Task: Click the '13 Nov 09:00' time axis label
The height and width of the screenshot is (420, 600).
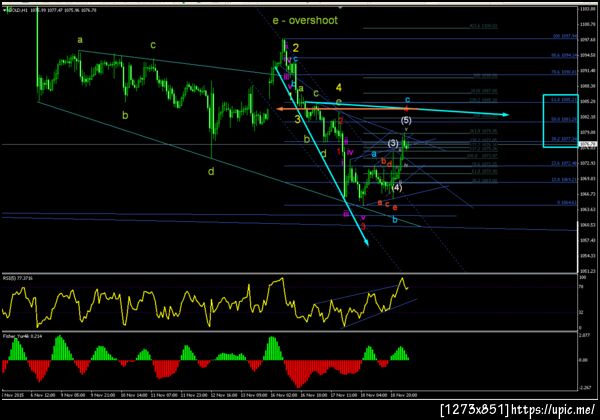Action: click(254, 395)
